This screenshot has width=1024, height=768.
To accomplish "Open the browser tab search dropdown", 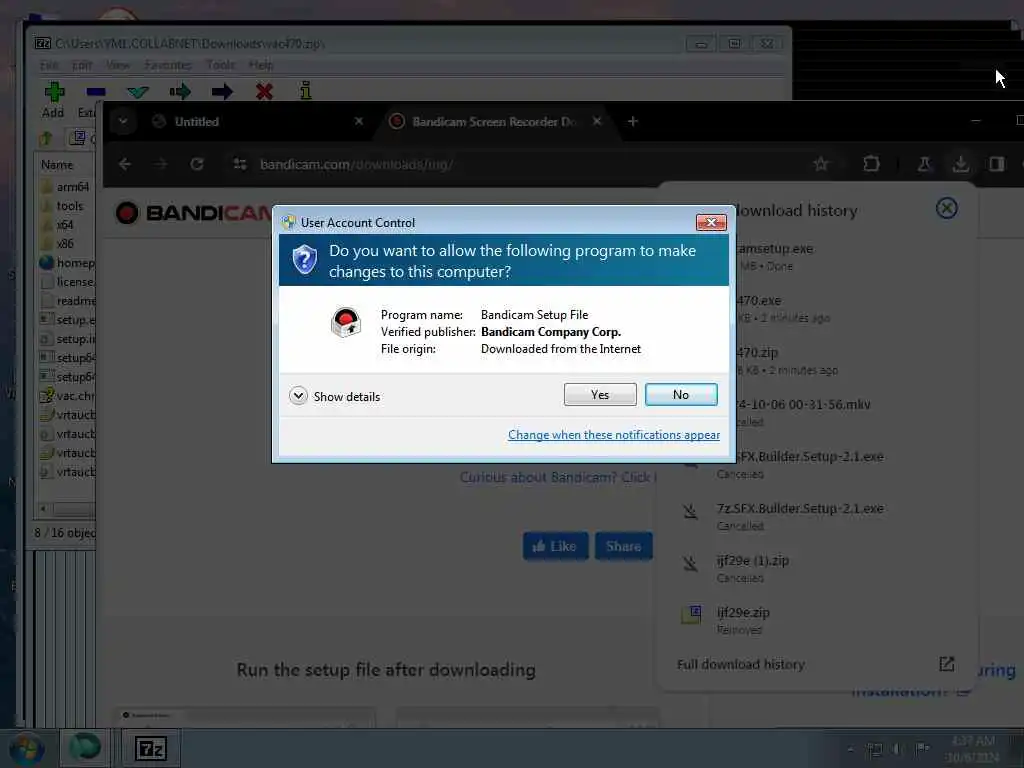I will [123, 121].
